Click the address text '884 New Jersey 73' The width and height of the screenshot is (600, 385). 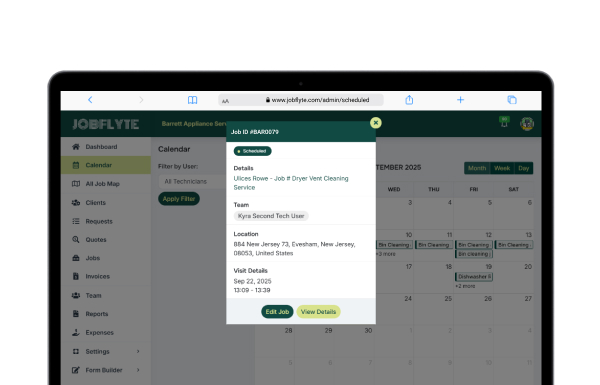click(261, 244)
